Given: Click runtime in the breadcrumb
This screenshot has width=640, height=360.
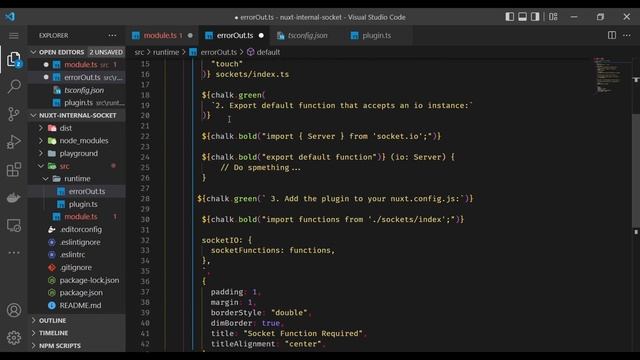Looking at the screenshot, I should coord(166,52).
